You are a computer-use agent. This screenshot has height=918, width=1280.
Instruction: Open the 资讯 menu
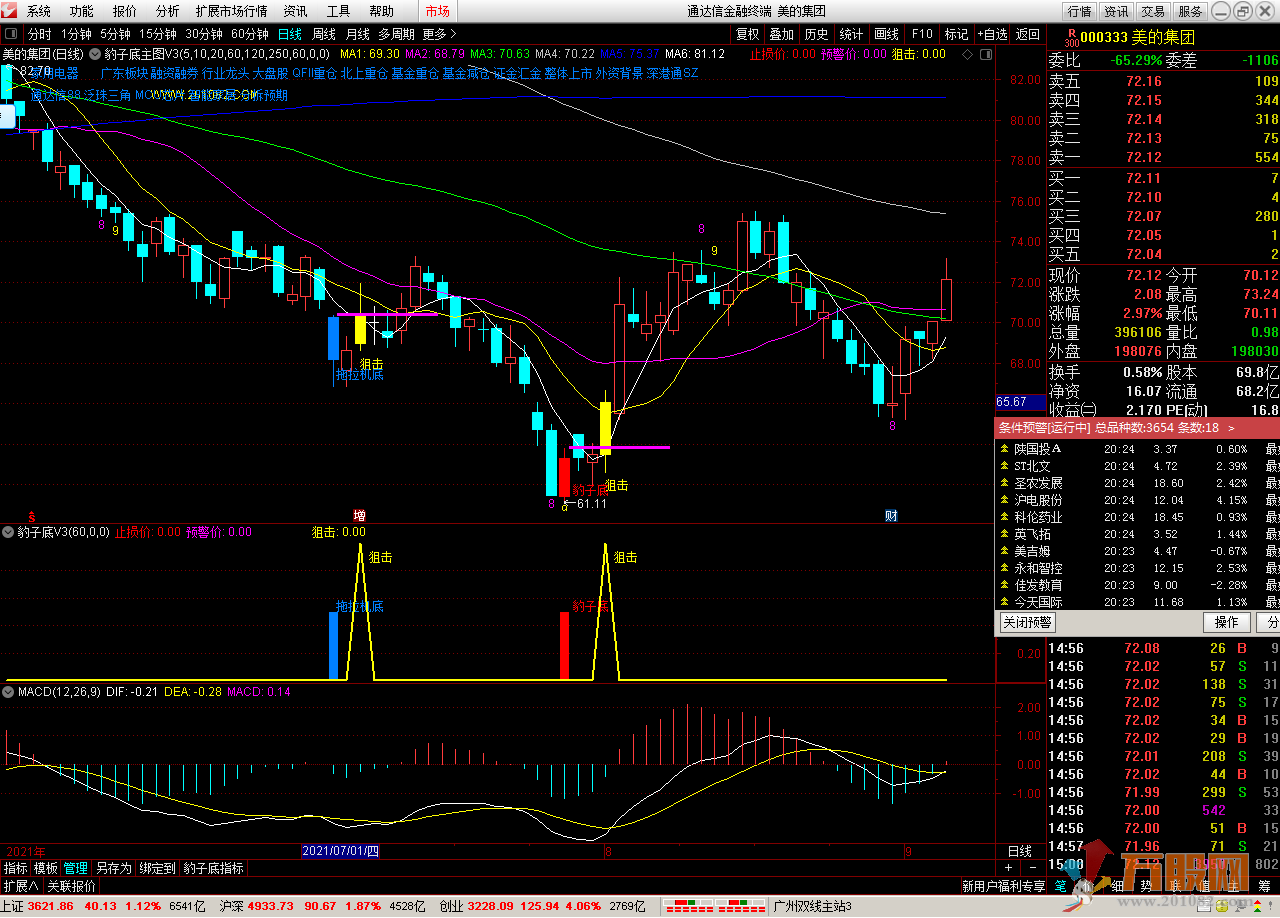pos(295,11)
